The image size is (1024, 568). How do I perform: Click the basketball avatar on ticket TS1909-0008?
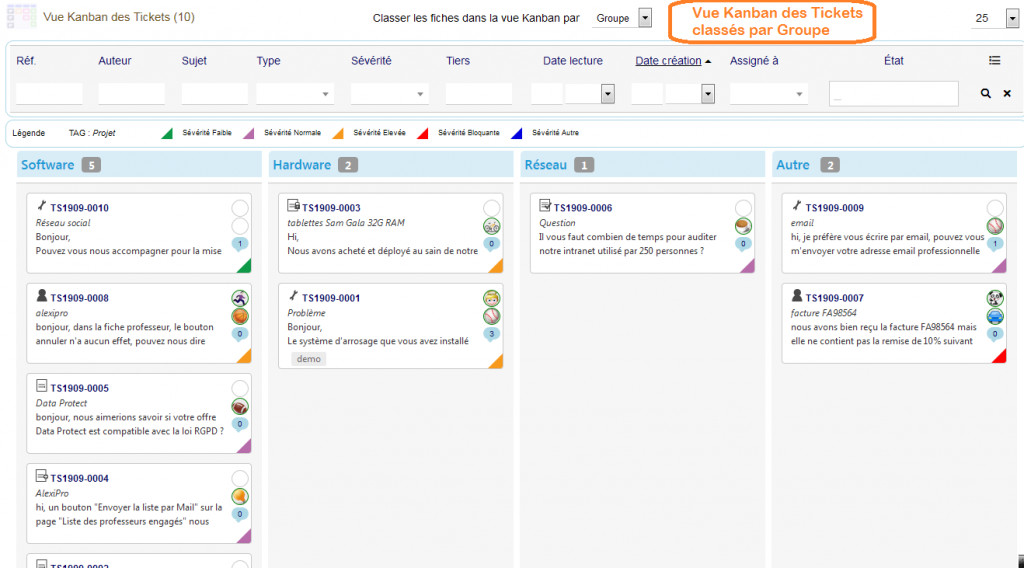pos(240,317)
